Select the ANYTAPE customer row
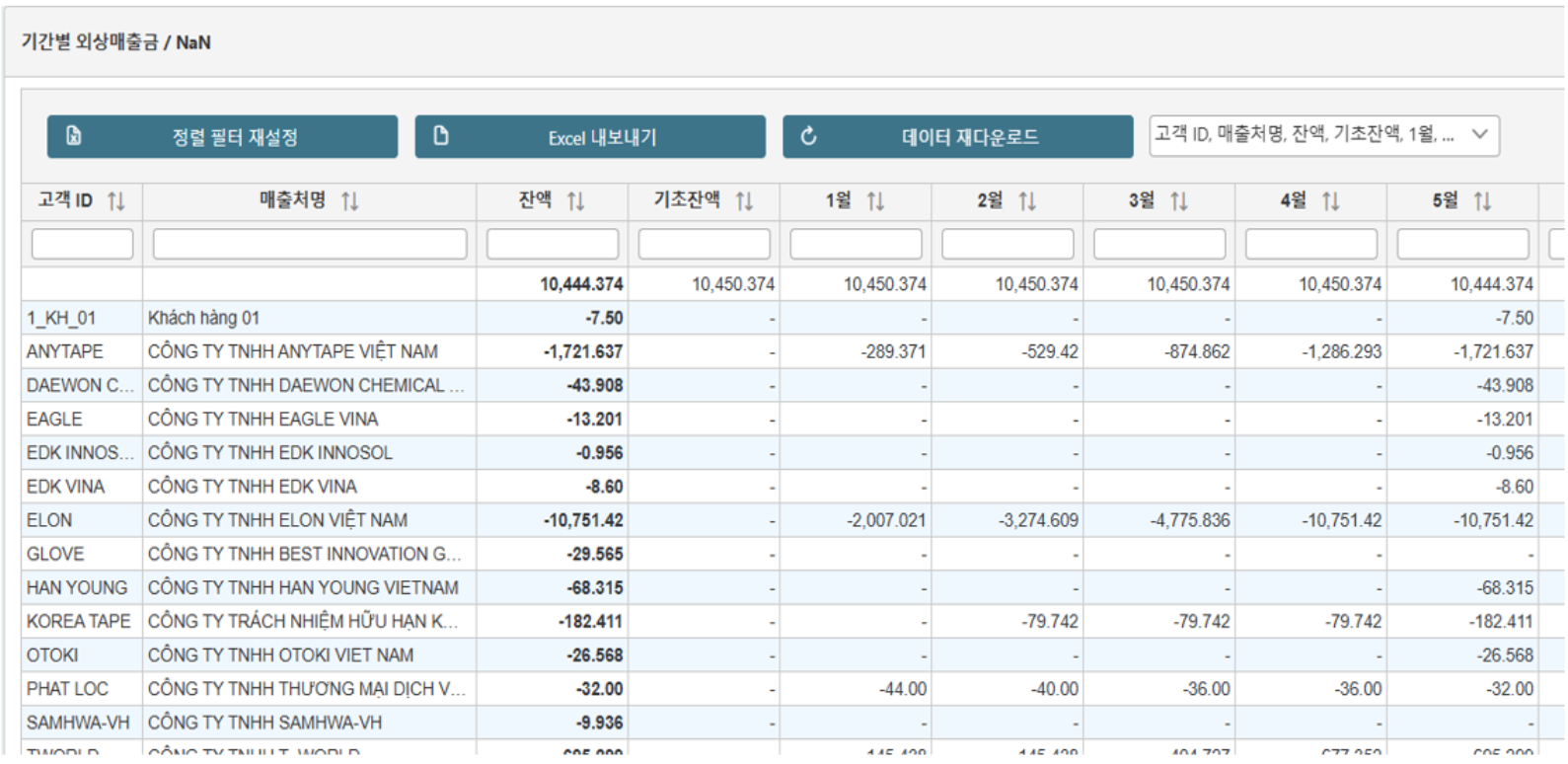Image resolution: width=1568 pixels, height=764 pixels. tap(64, 352)
